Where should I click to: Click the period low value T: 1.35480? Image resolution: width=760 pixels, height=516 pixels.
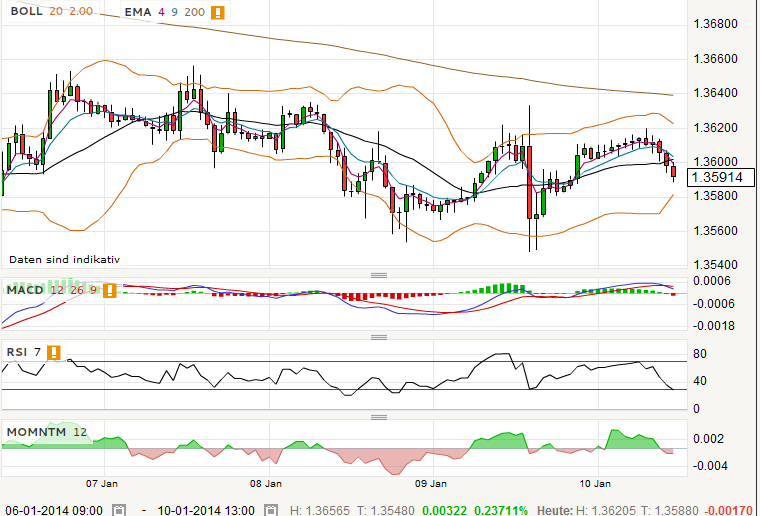tap(386, 511)
